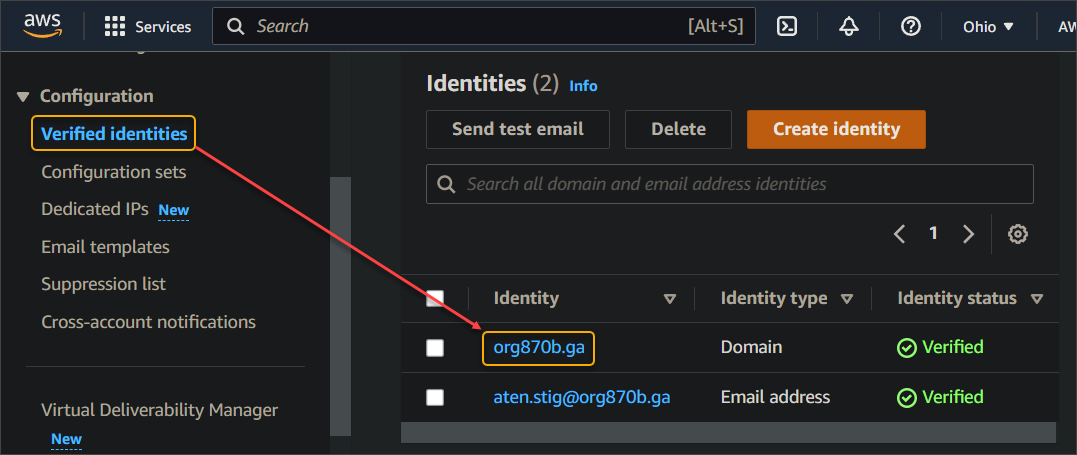
Task: Open the Ohio region dropdown
Action: 988,27
